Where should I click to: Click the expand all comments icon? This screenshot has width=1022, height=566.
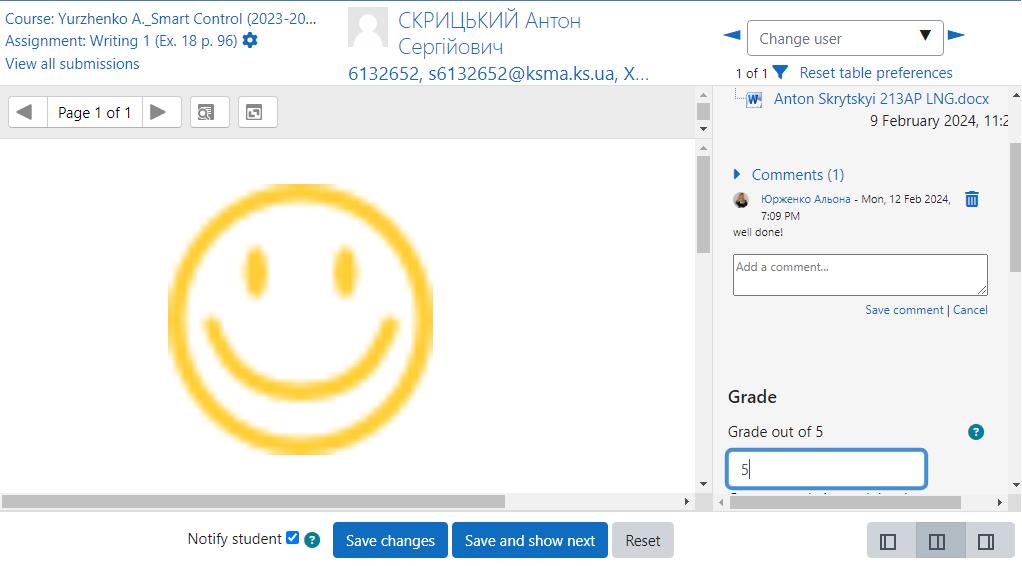pyautogui.click(x=256, y=112)
